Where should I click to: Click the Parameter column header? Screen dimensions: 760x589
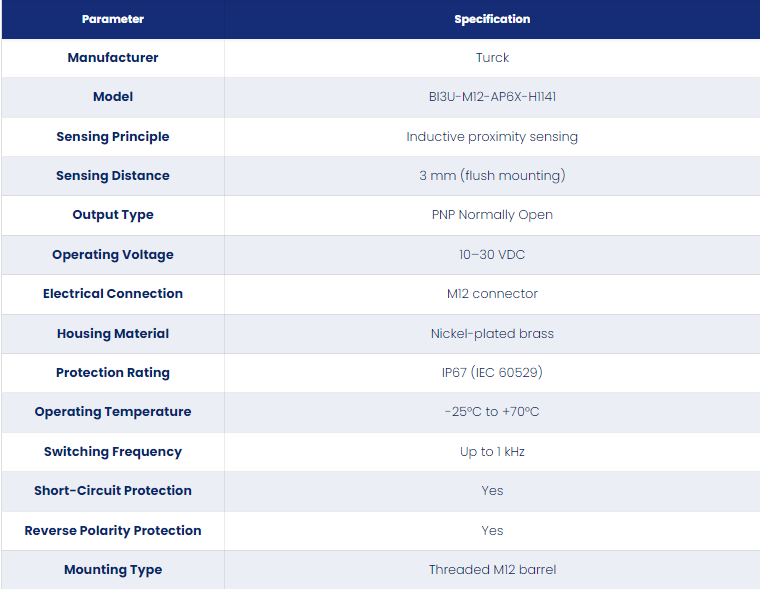tap(112, 19)
